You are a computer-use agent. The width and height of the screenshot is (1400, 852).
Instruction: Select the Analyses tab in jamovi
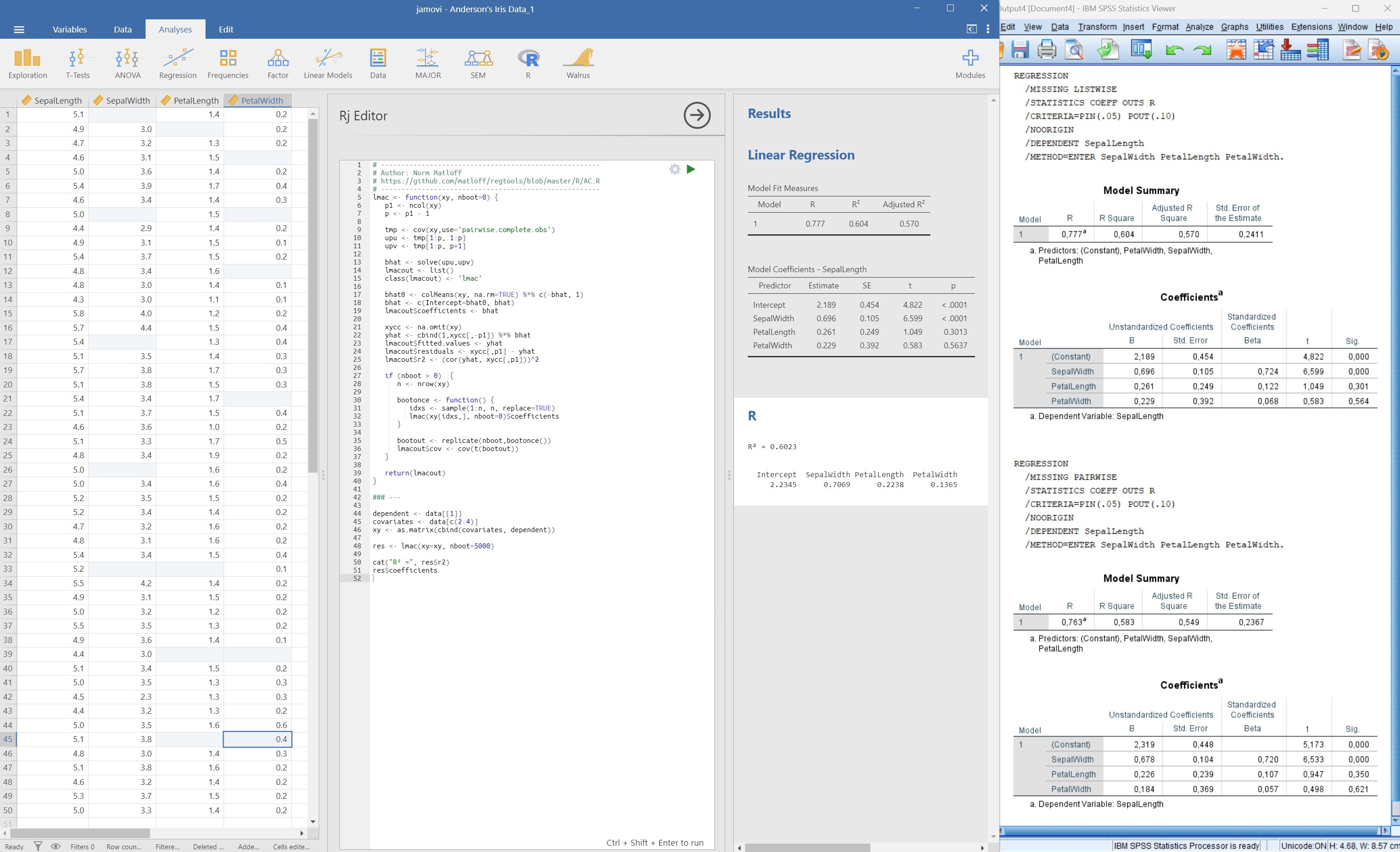(175, 29)
